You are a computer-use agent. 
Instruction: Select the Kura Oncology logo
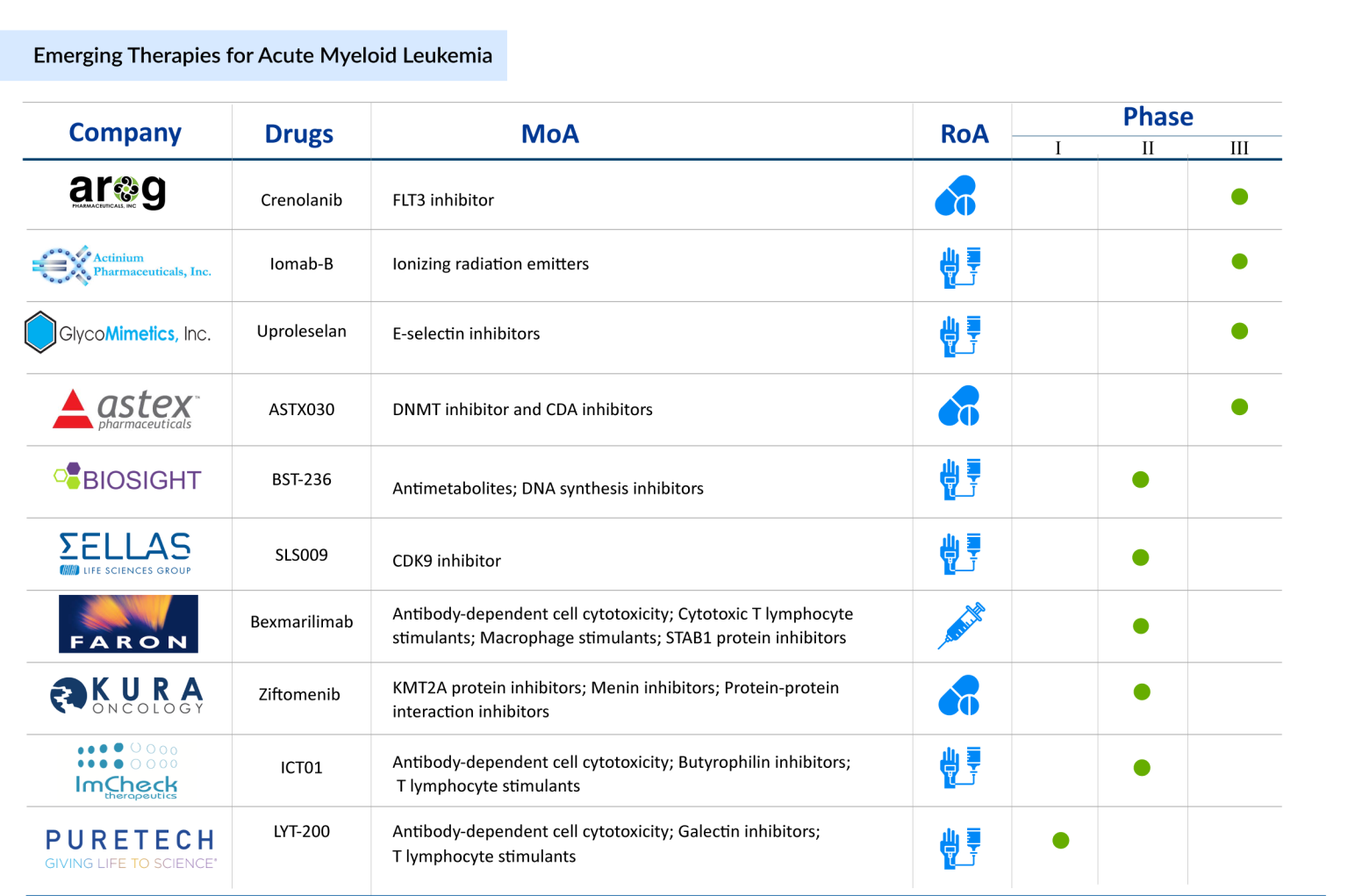(x=126, y=694)
